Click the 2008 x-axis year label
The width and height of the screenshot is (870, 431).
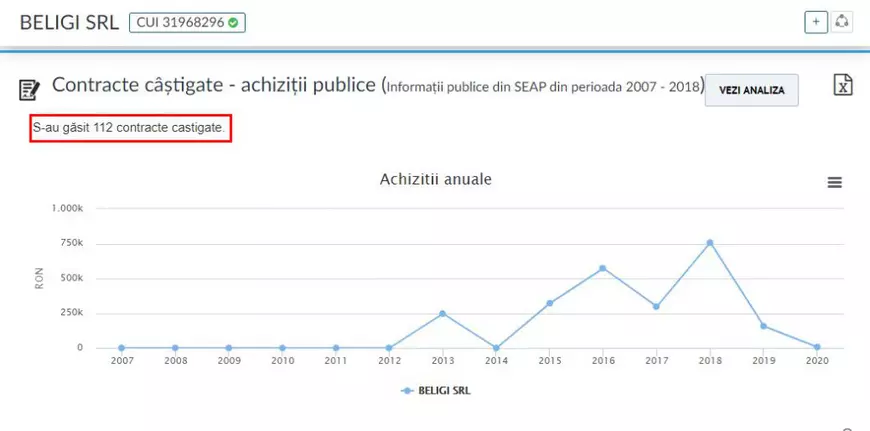click(175, 361)
